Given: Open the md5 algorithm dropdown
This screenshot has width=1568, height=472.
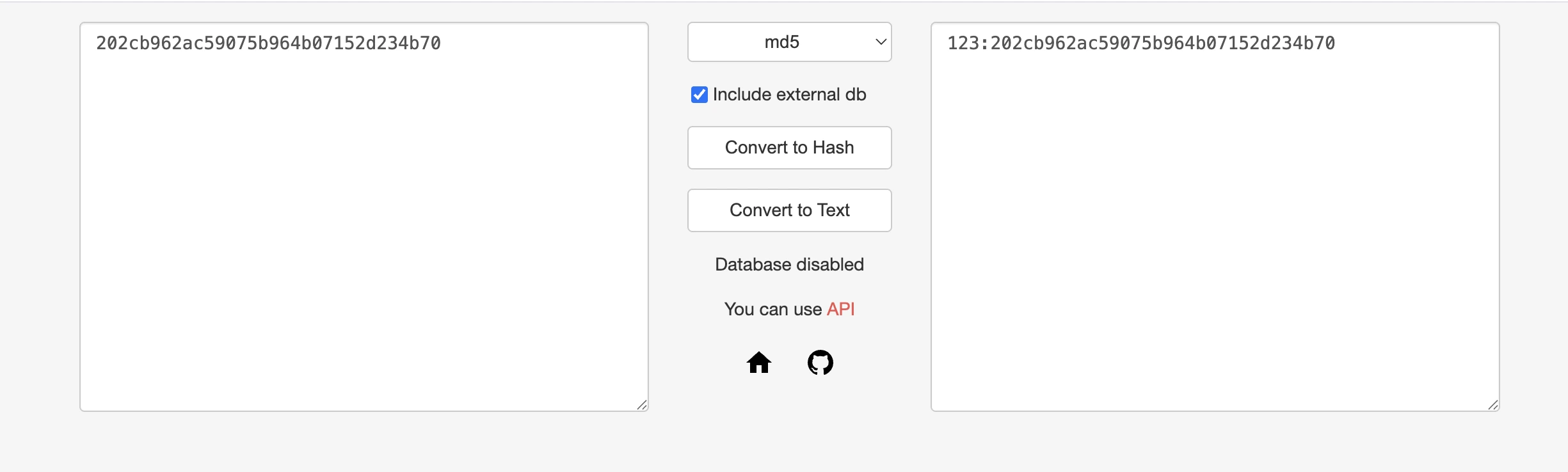Looking at the screenshot, I should pos(789,42).
